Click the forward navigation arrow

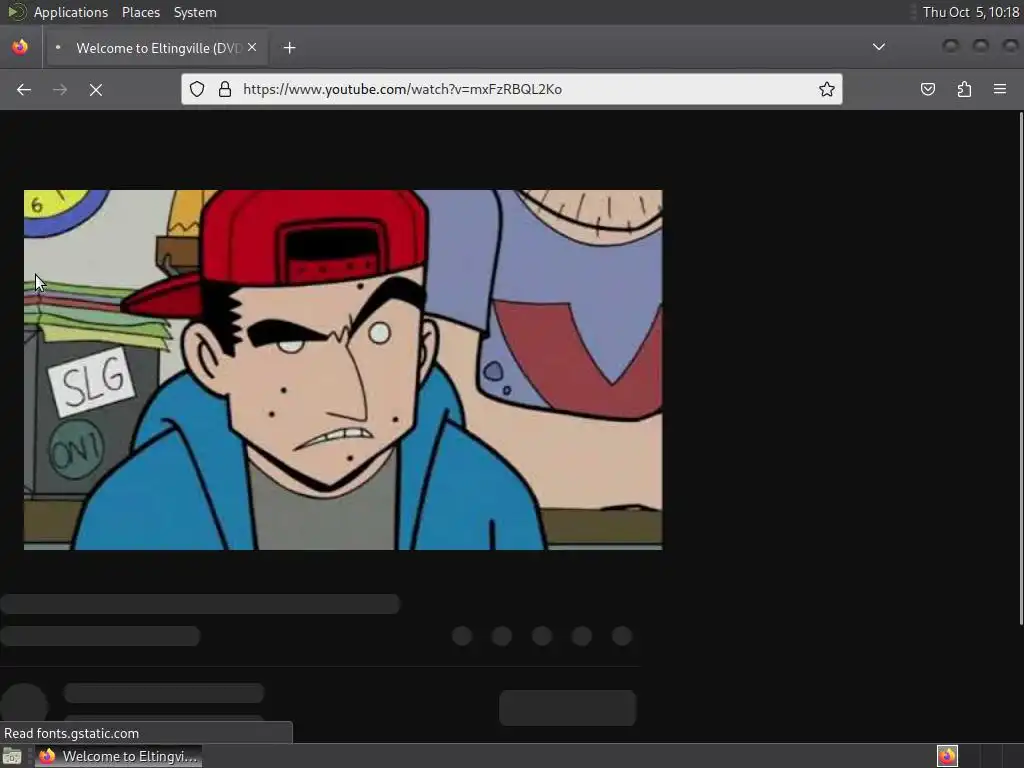click(59, 89)
